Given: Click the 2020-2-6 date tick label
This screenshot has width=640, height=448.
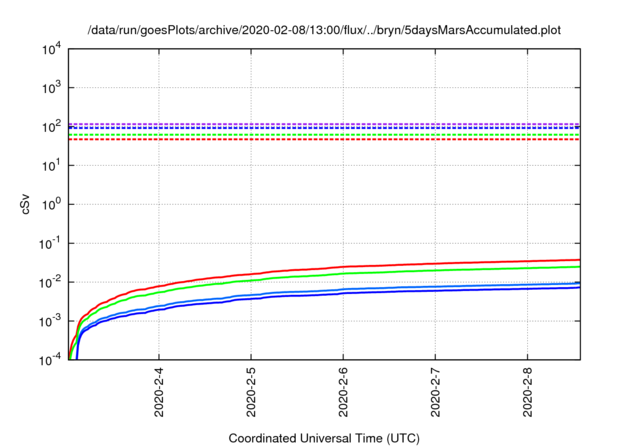Looking at the screenshot, I should click(x=343, y=392).
